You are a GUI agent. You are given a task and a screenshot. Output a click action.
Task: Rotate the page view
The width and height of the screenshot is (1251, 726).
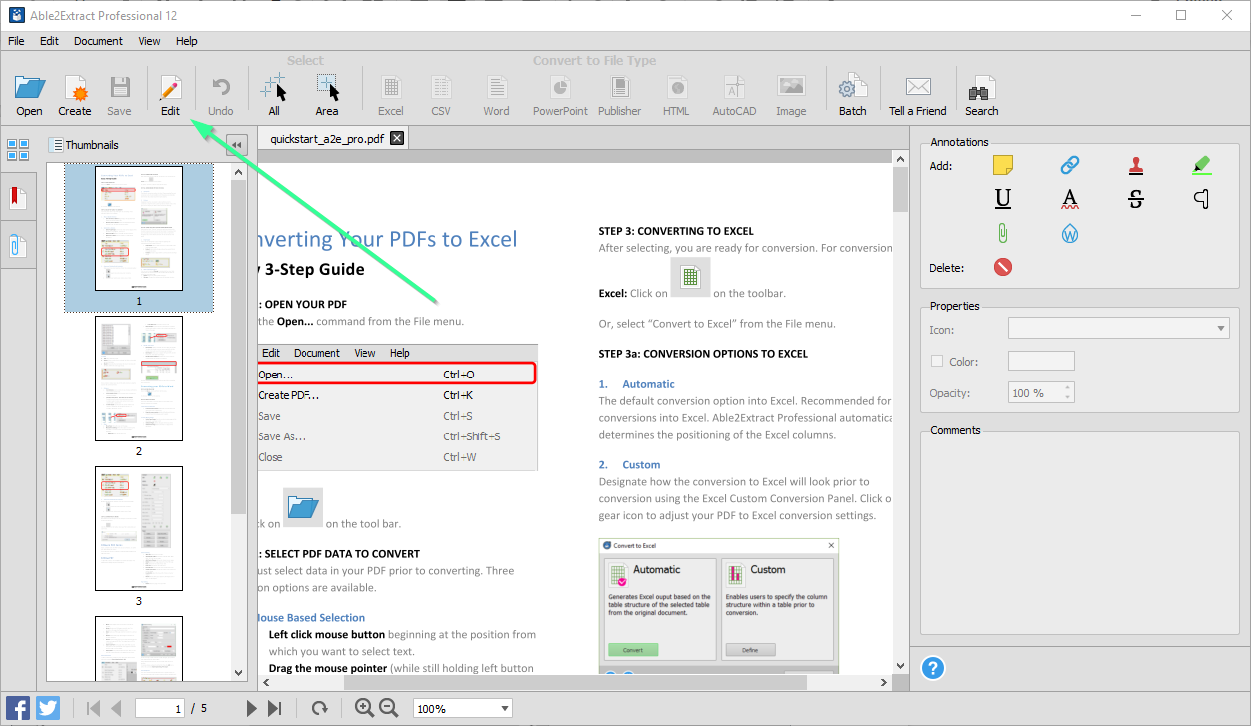coord(320,708)
